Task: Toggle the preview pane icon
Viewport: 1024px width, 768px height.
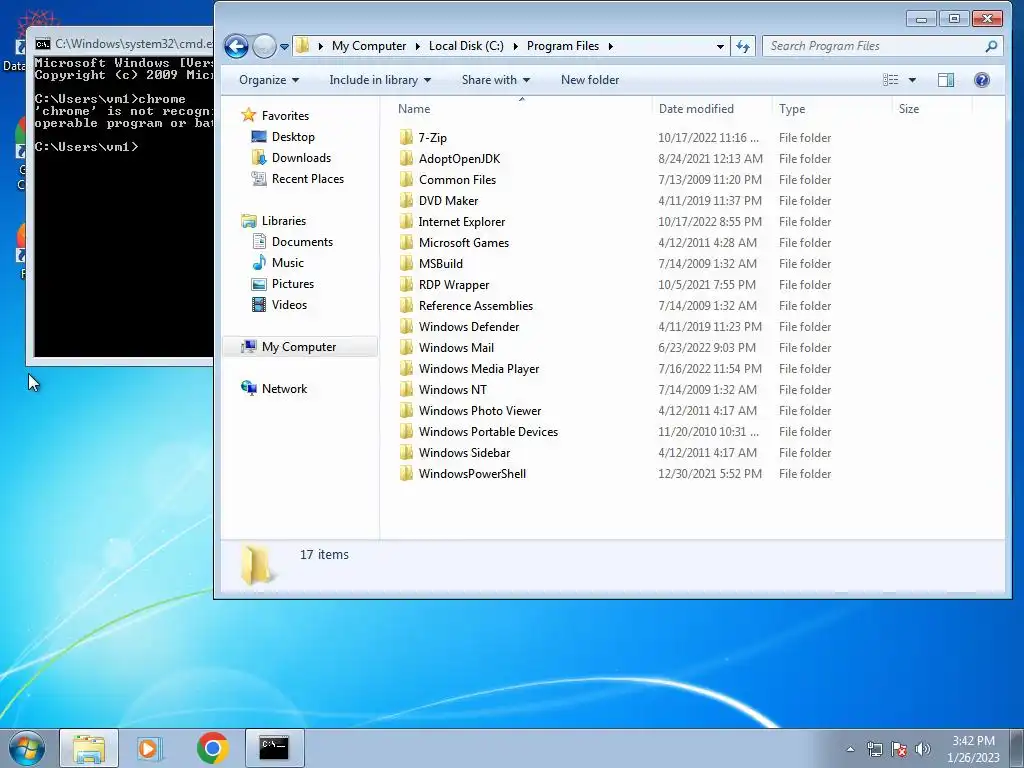Action: tap(946, 80)
